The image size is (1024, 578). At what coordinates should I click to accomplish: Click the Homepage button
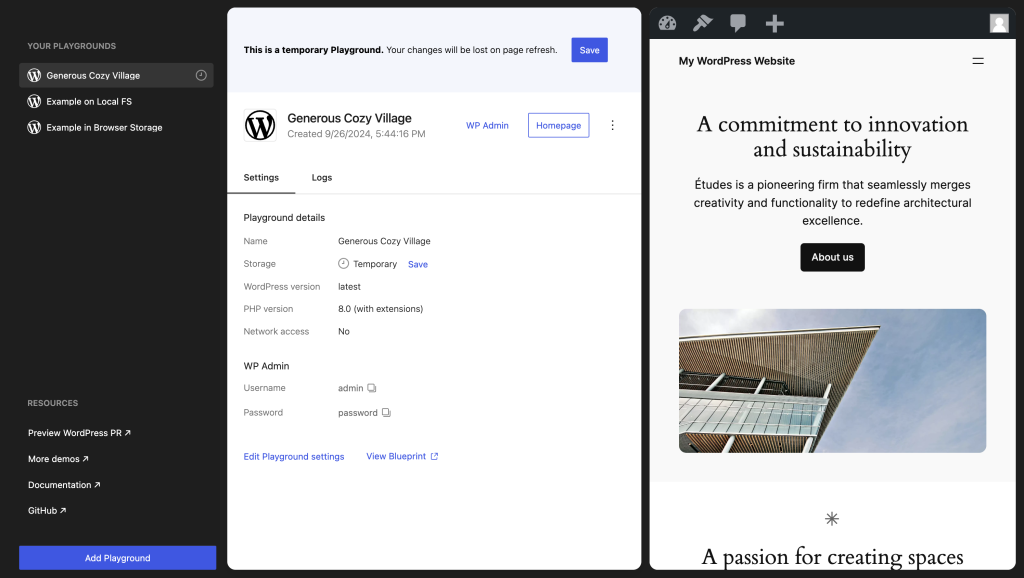point(558,125)
